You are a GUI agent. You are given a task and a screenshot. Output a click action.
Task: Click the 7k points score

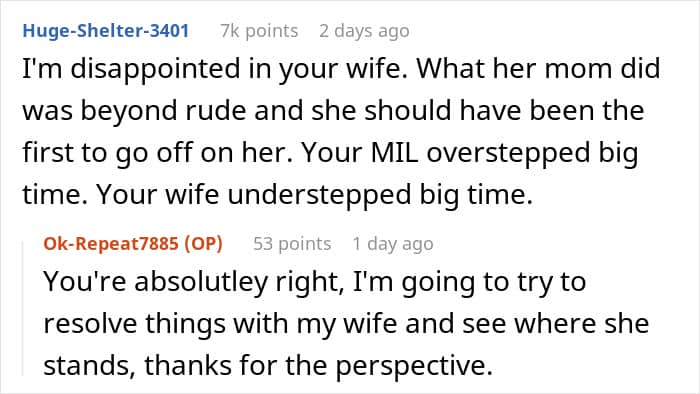[x=259, y=31]
